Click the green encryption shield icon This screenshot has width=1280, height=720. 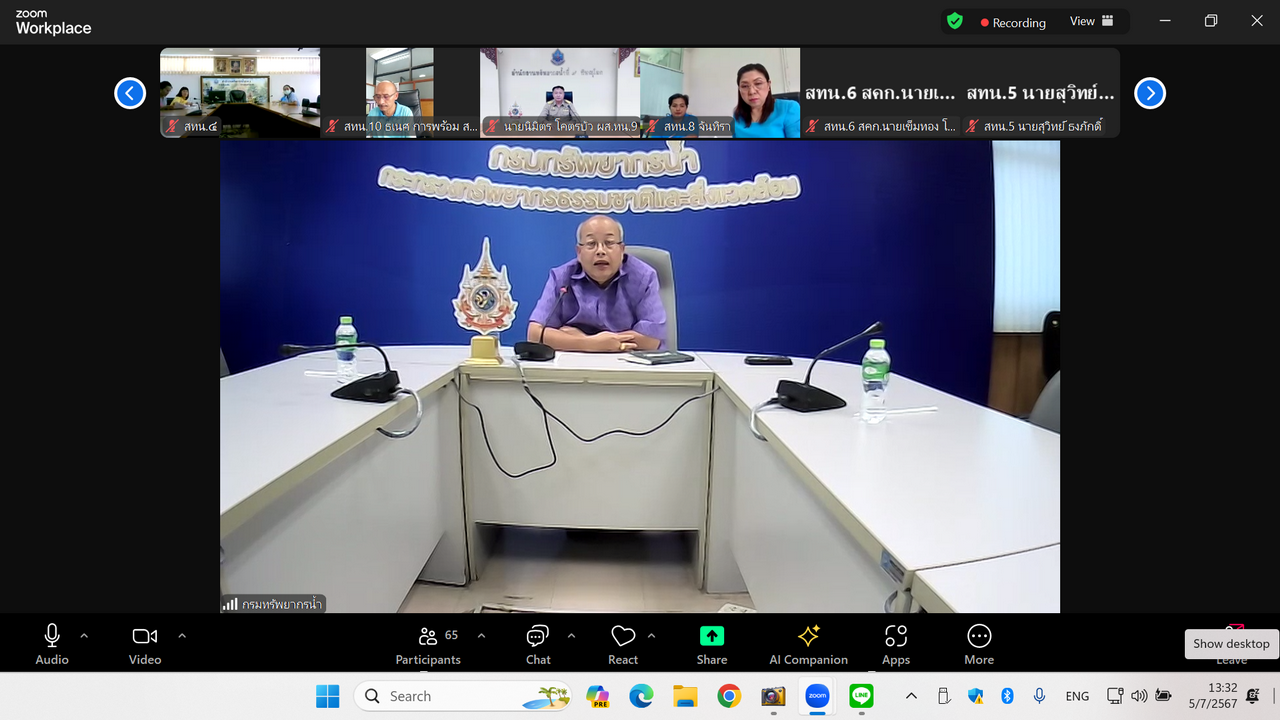(x=955, y=21)
